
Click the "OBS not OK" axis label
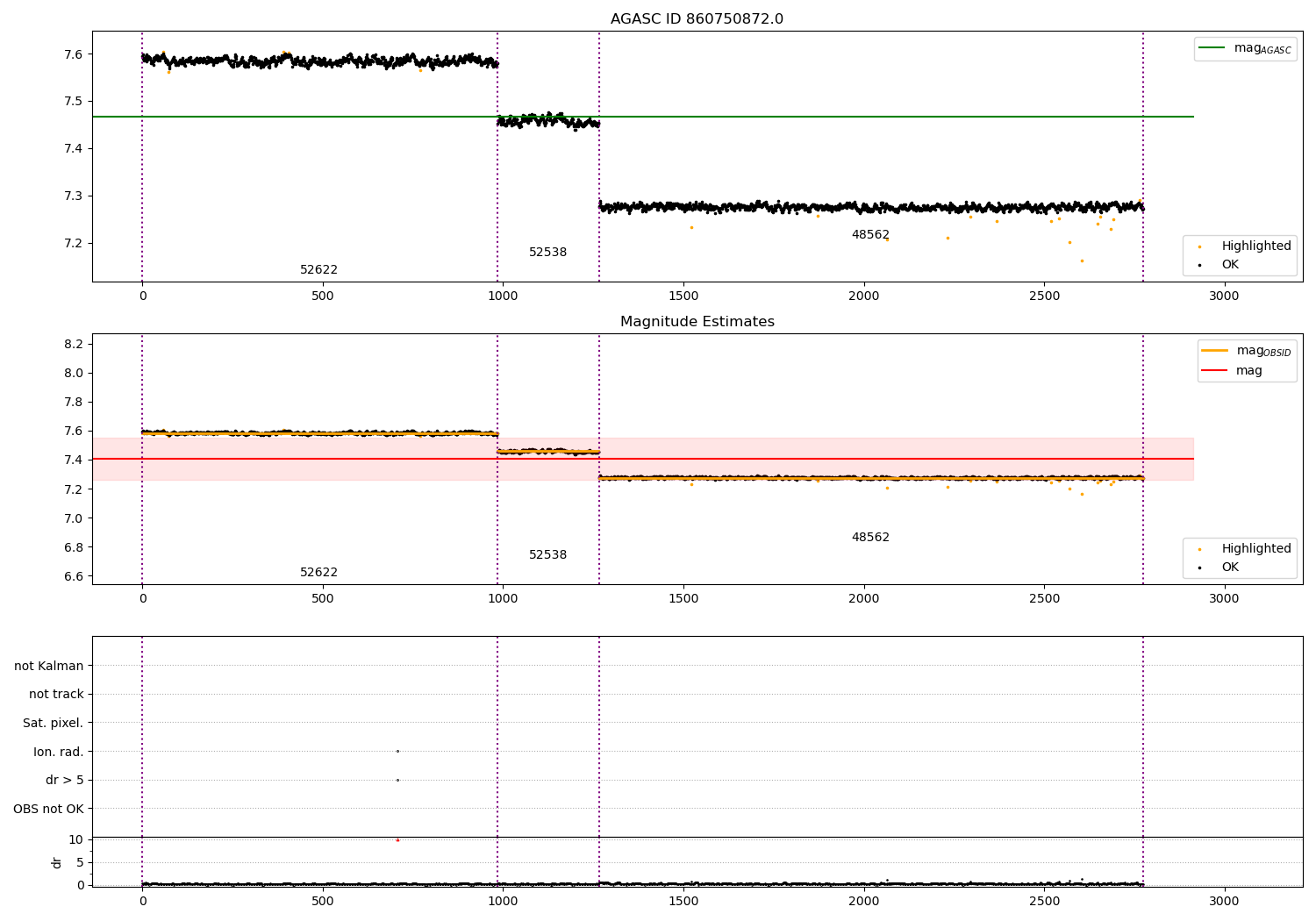coord(48,810)
